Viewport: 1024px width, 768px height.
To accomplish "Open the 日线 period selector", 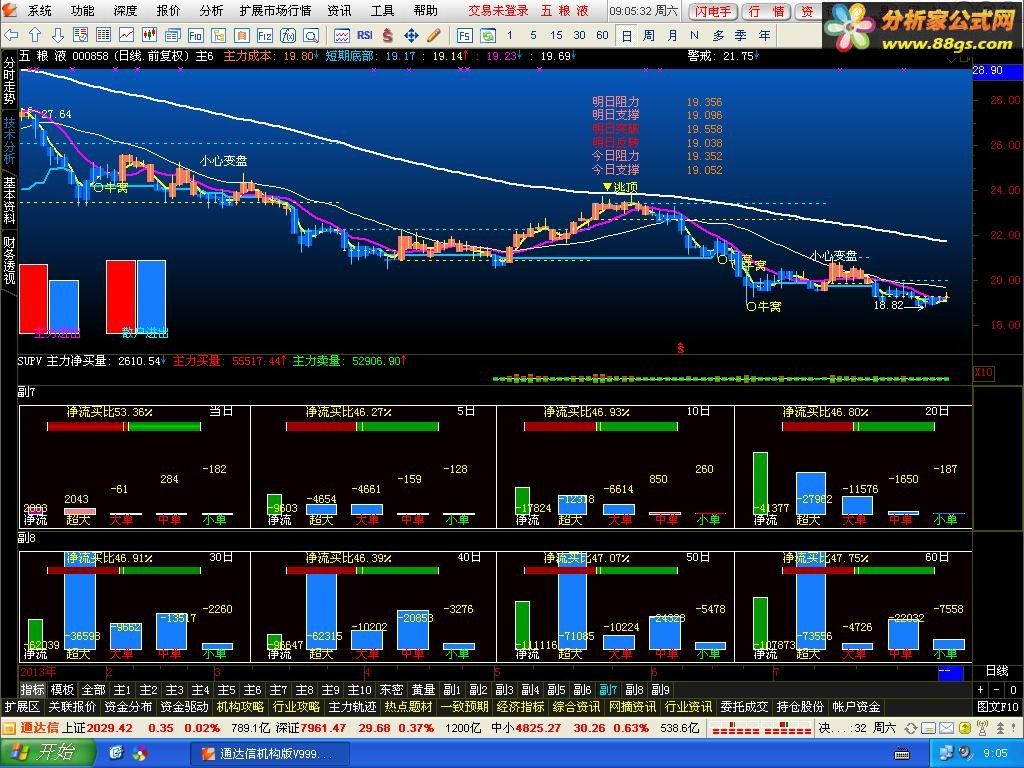I will [997, 671].
